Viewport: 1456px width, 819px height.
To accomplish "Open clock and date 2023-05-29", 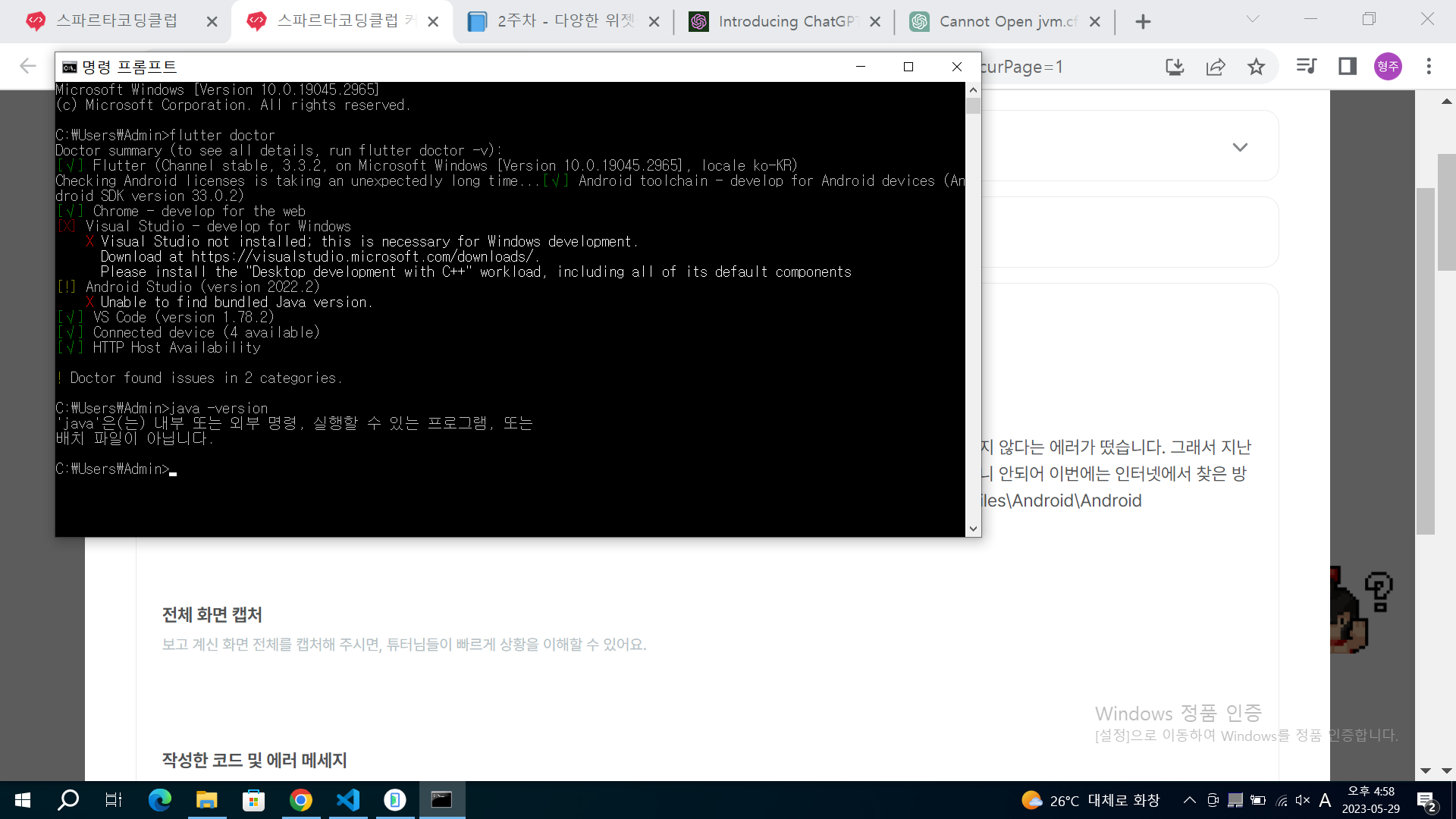I will pyautogui.click(x=1371, y=800).
